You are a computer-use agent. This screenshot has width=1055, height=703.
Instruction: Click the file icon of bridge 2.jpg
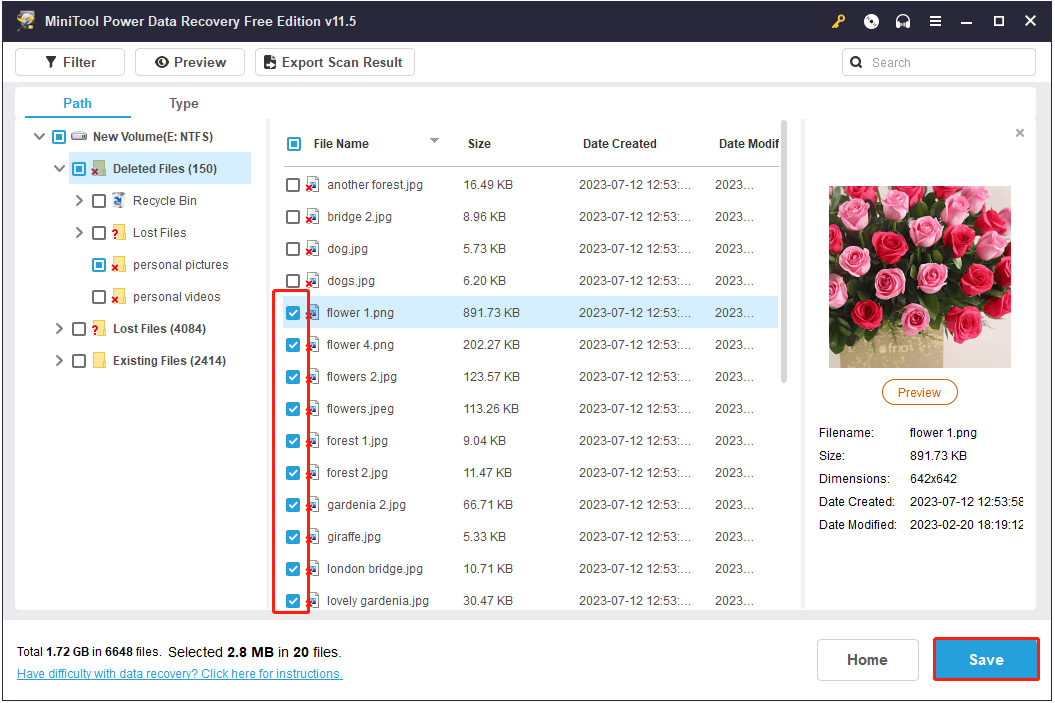312,217
